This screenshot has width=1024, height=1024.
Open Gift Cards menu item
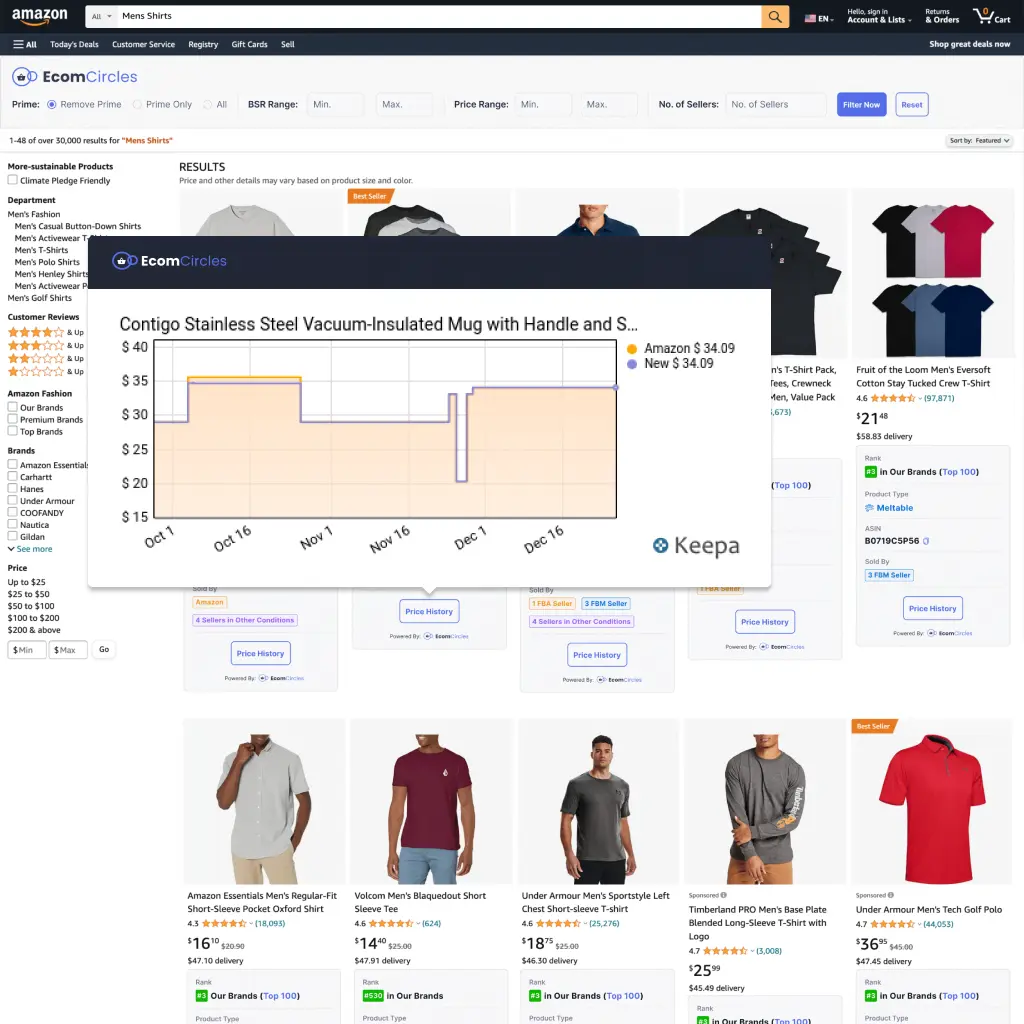click(x=249, y=44)
